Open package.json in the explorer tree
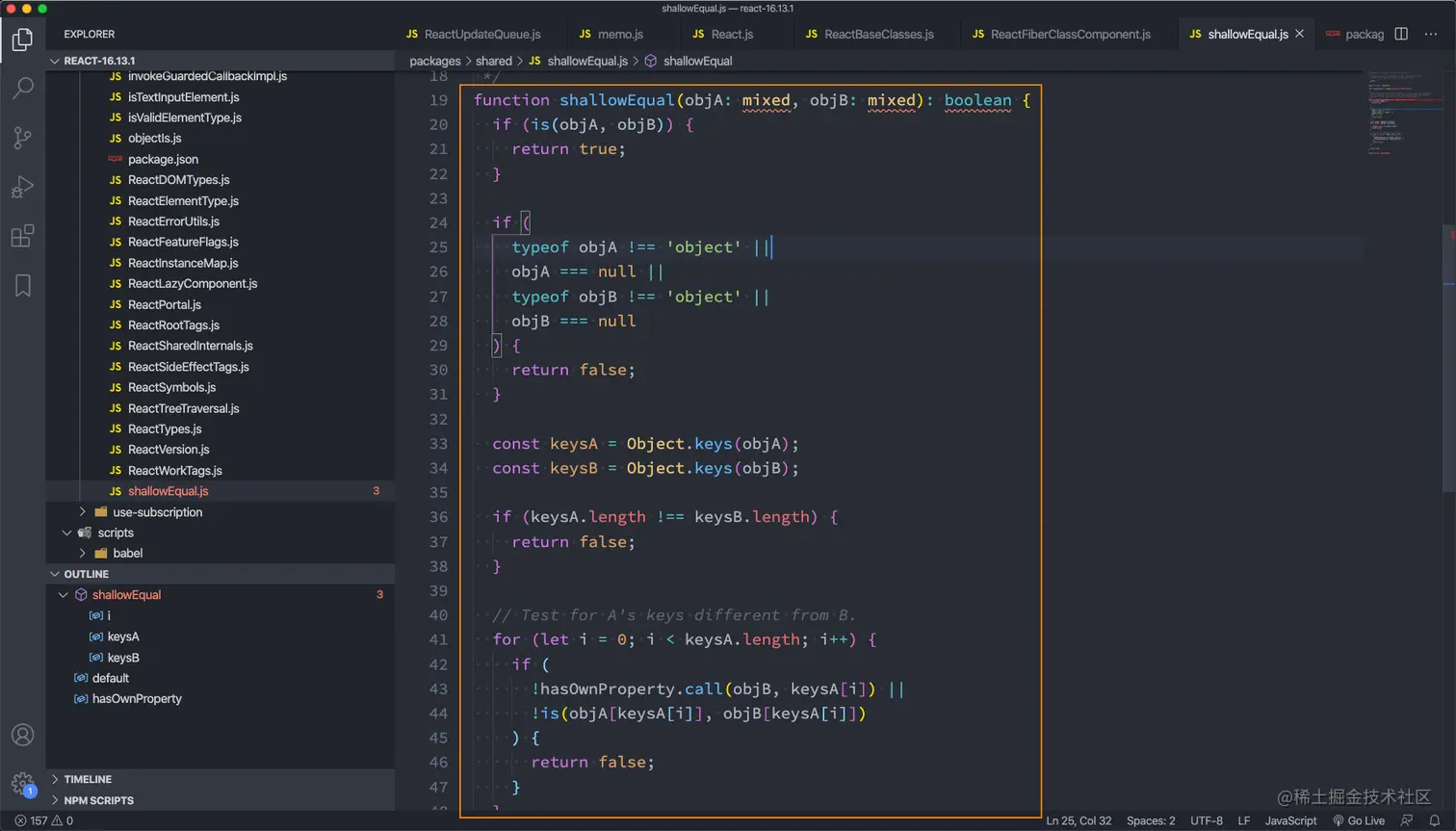 pyautogui.click(x=163, y=160)
